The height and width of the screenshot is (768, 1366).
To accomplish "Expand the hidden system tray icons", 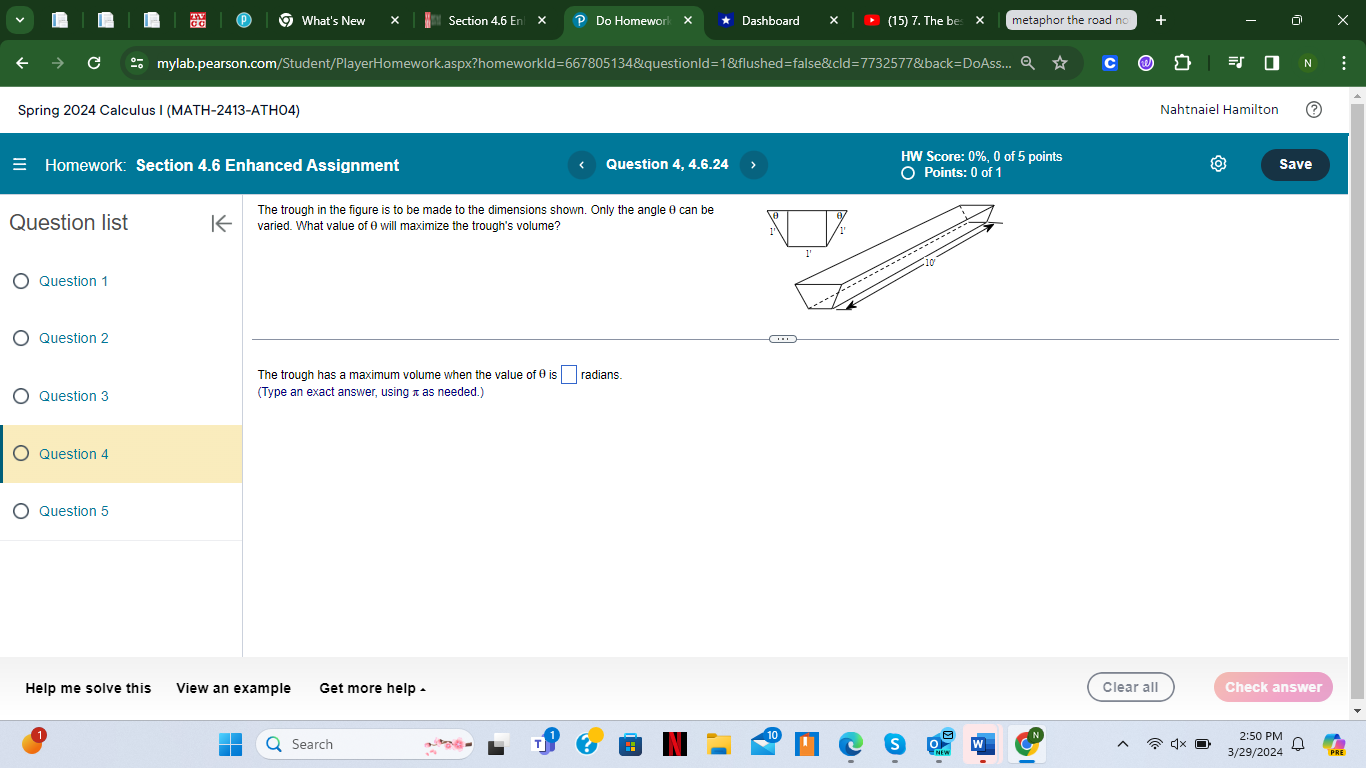I will (x=1123, y=744).
